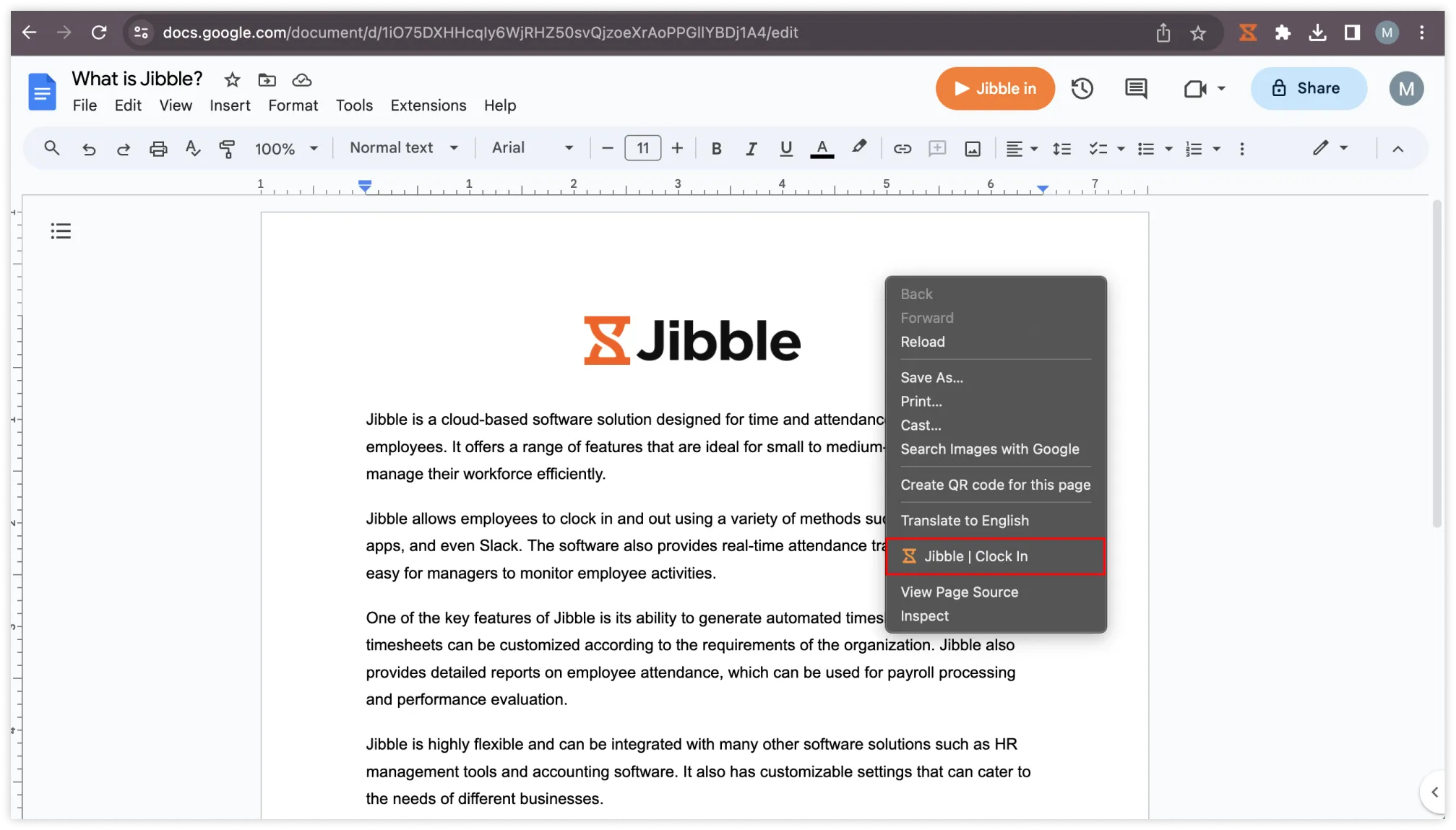Open the document outline icon
Viewport: 1456px width, 830px height.
(61, 230)
